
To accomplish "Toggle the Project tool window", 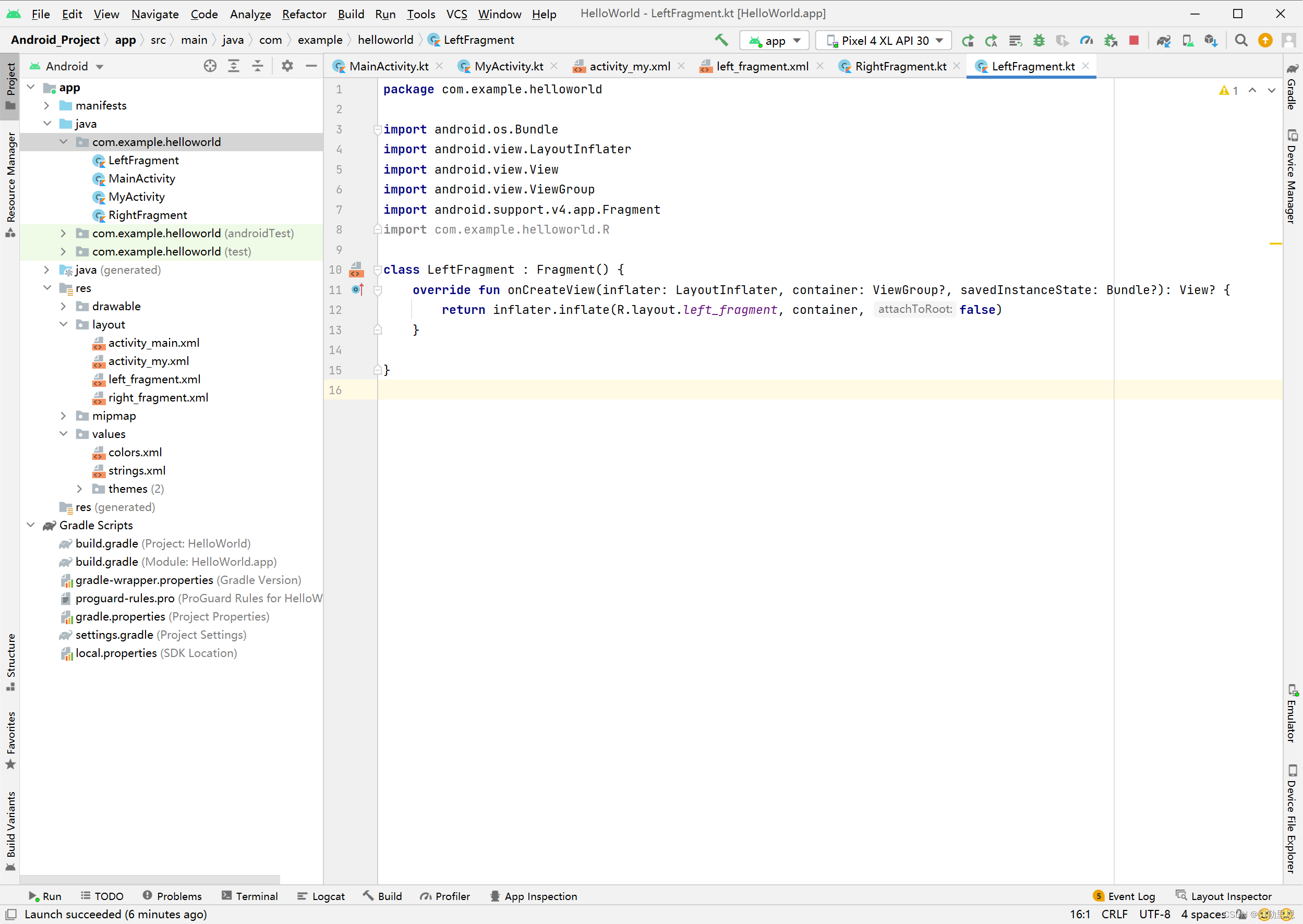I will tap(10, 86).
